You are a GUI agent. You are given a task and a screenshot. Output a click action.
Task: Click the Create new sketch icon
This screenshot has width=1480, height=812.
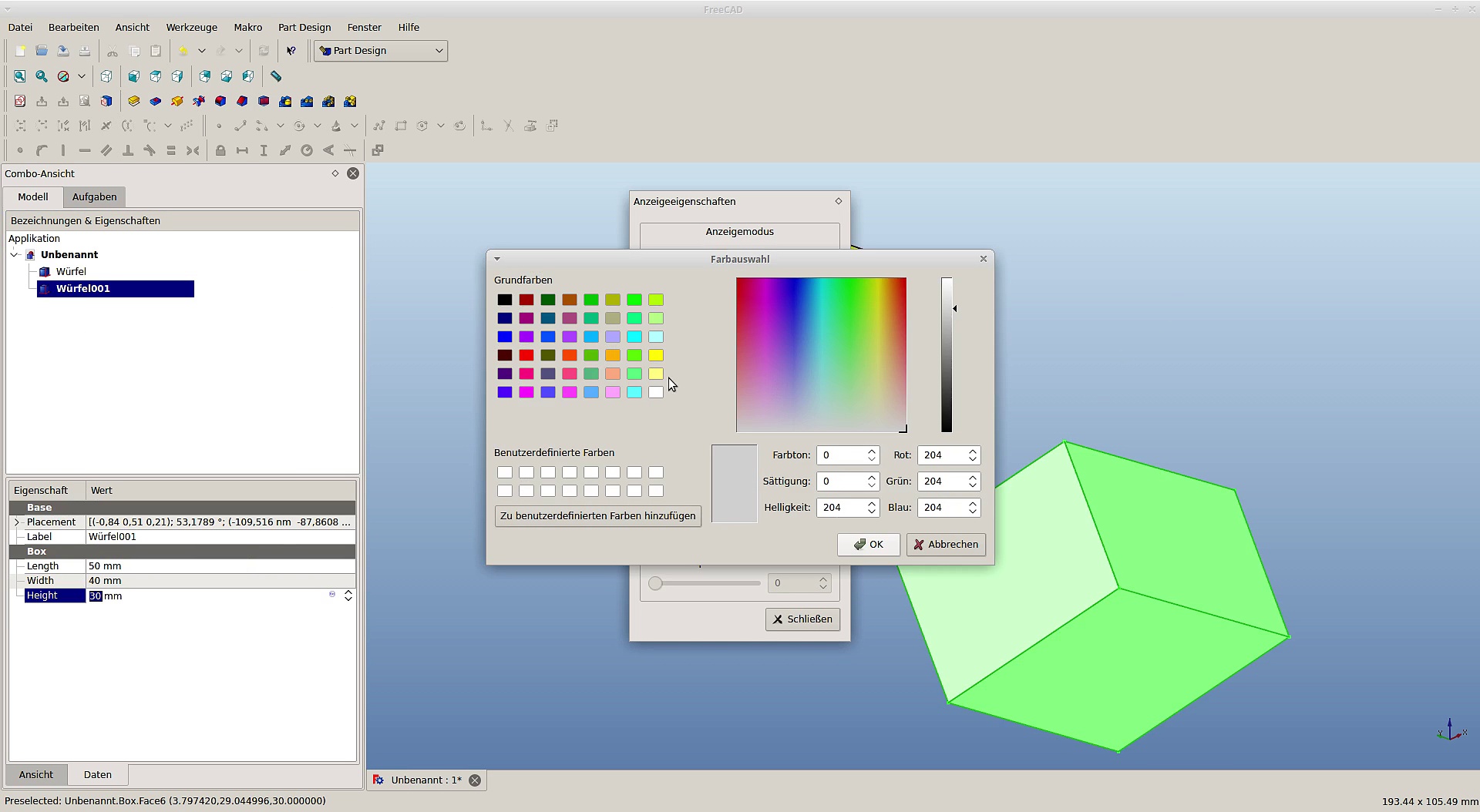click(x=20, y=101)
